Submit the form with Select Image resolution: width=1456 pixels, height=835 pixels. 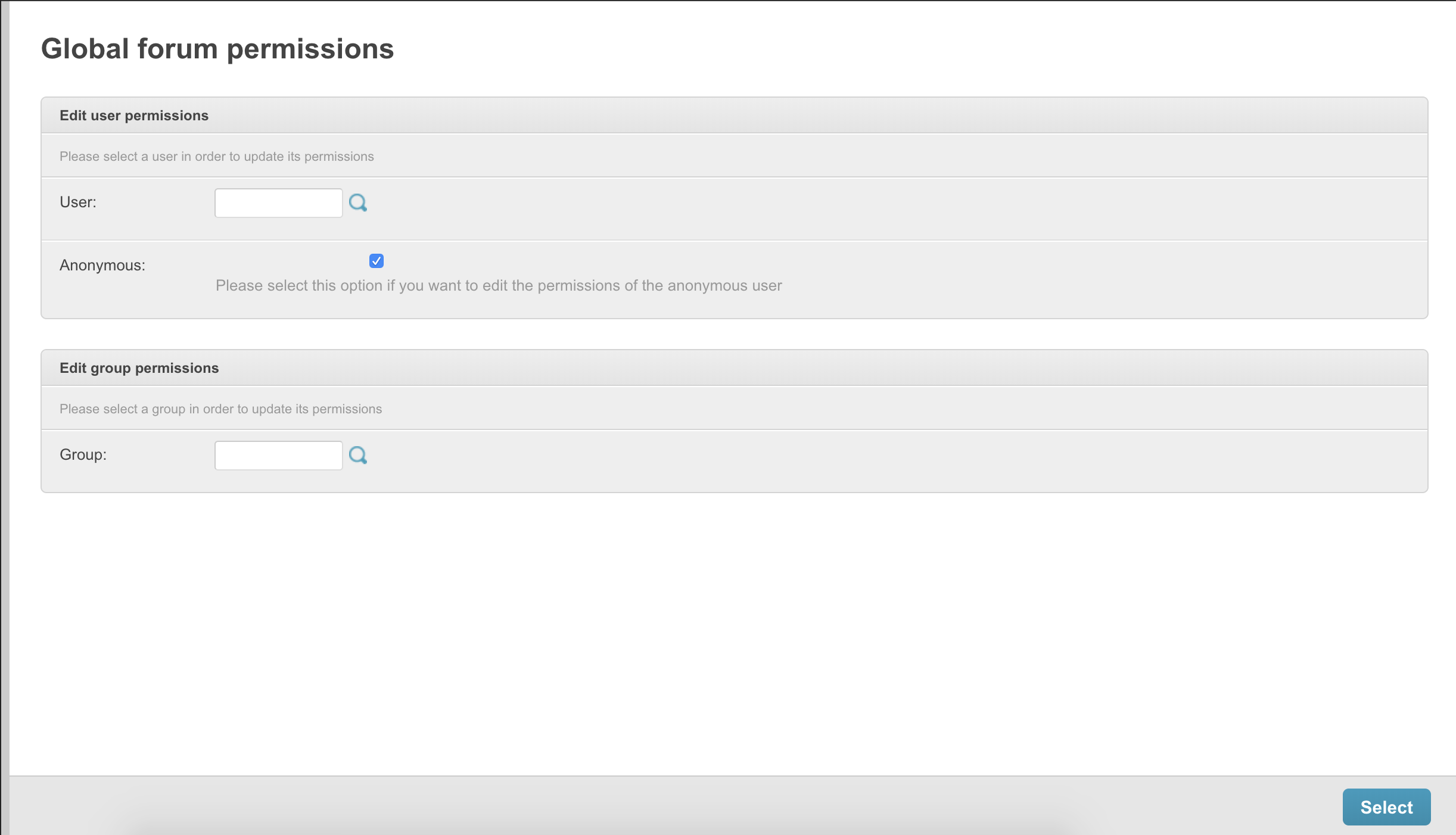click(1387, 806)
